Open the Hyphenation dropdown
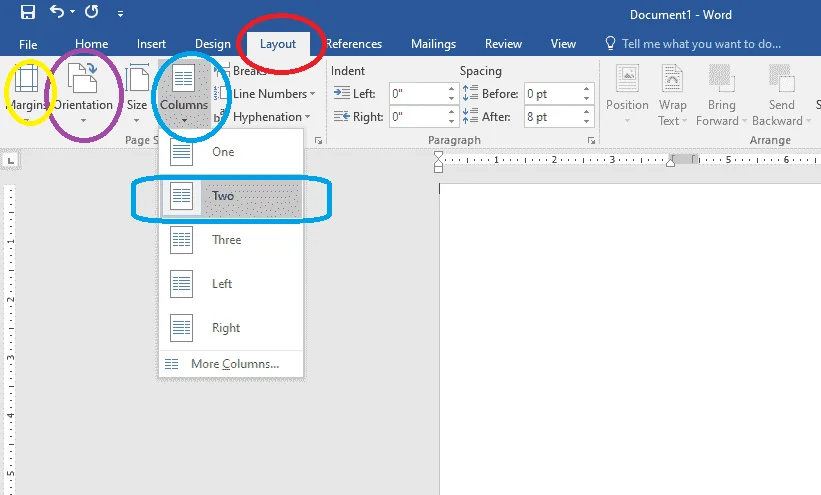This screenshot has height=495, width=821. 262,117
